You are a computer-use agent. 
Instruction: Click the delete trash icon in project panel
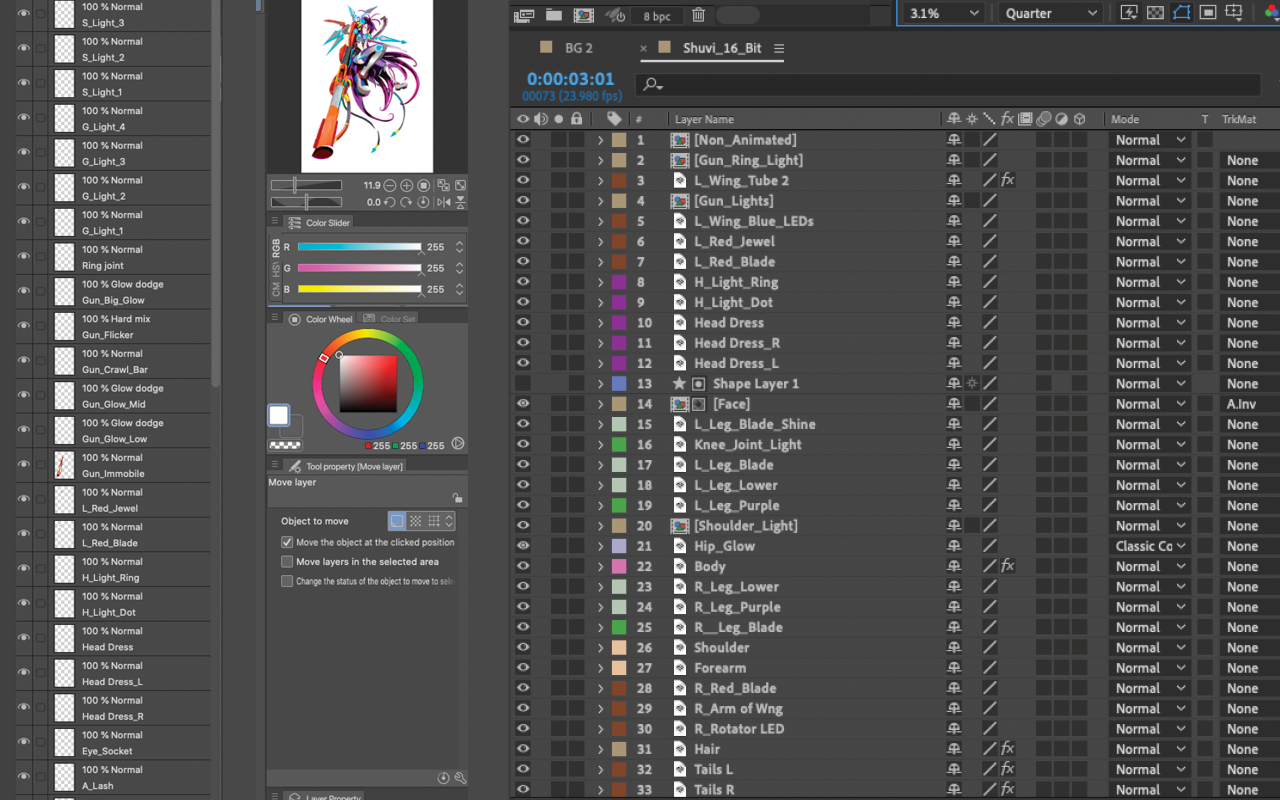(698, 15)
